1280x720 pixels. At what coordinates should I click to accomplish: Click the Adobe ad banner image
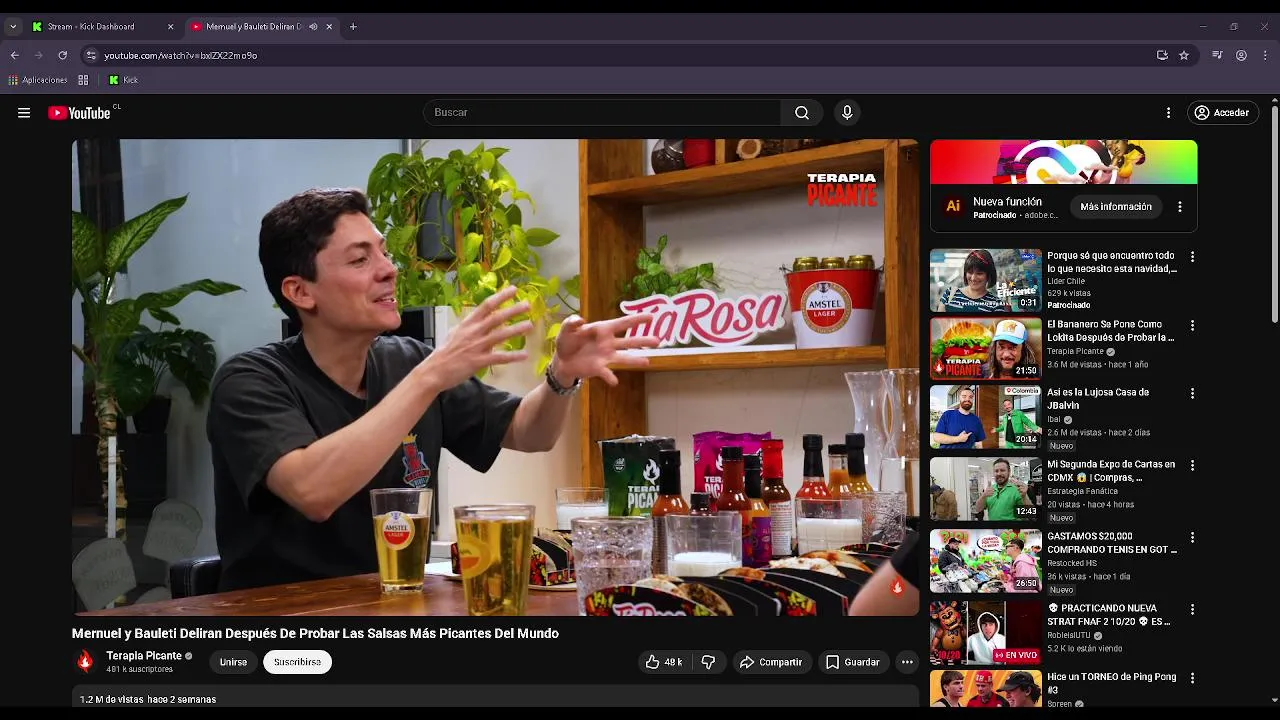click(1064, 162)
